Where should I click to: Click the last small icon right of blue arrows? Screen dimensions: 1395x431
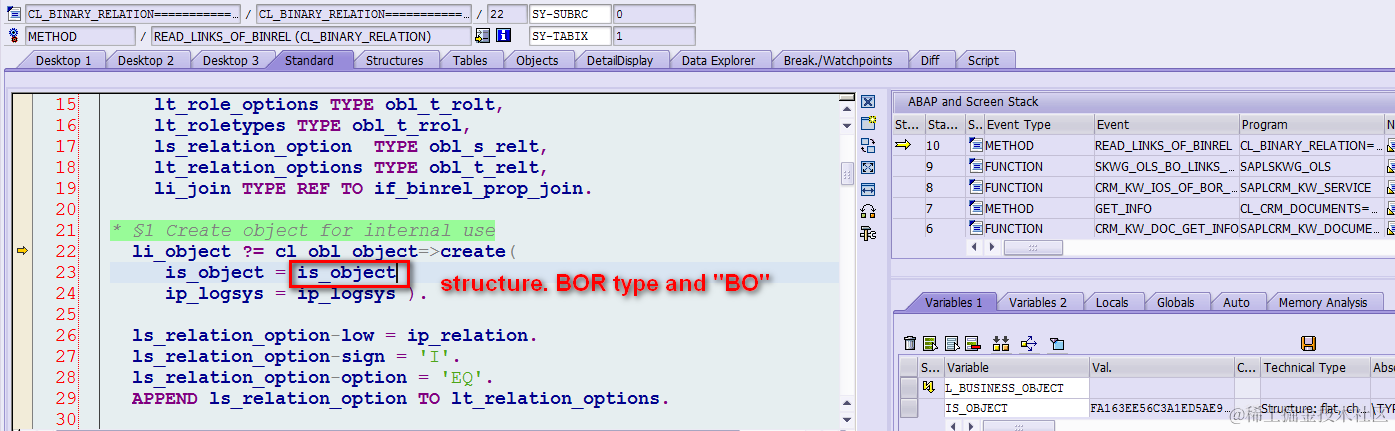[1056, 344]
